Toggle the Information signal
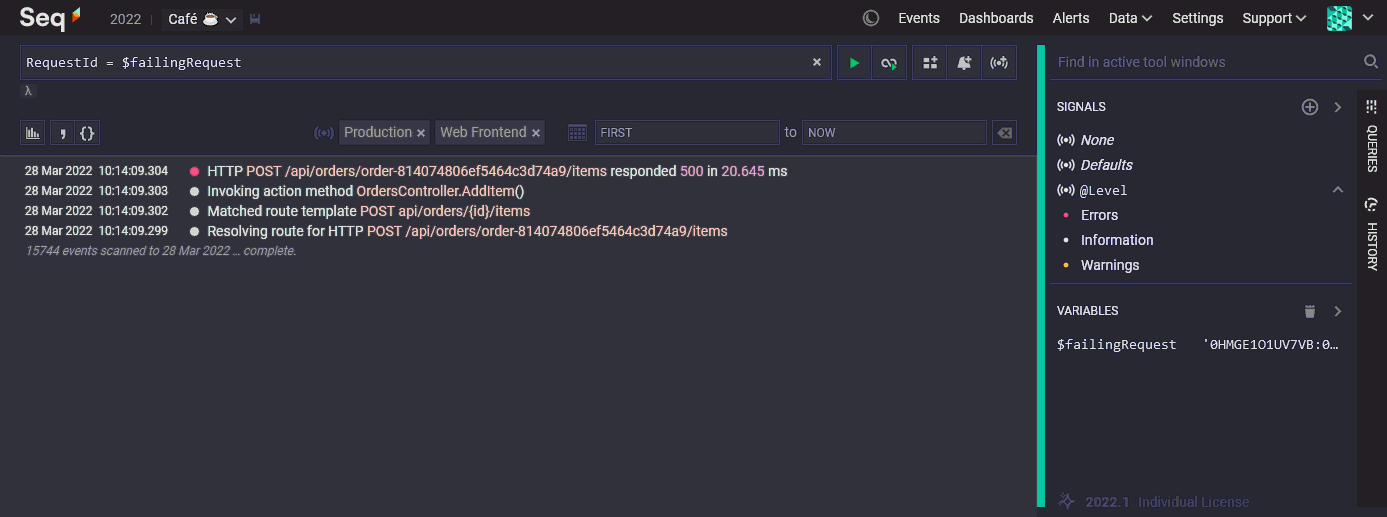Viewport: 1387px width, 517px height. click(1117, 240)
